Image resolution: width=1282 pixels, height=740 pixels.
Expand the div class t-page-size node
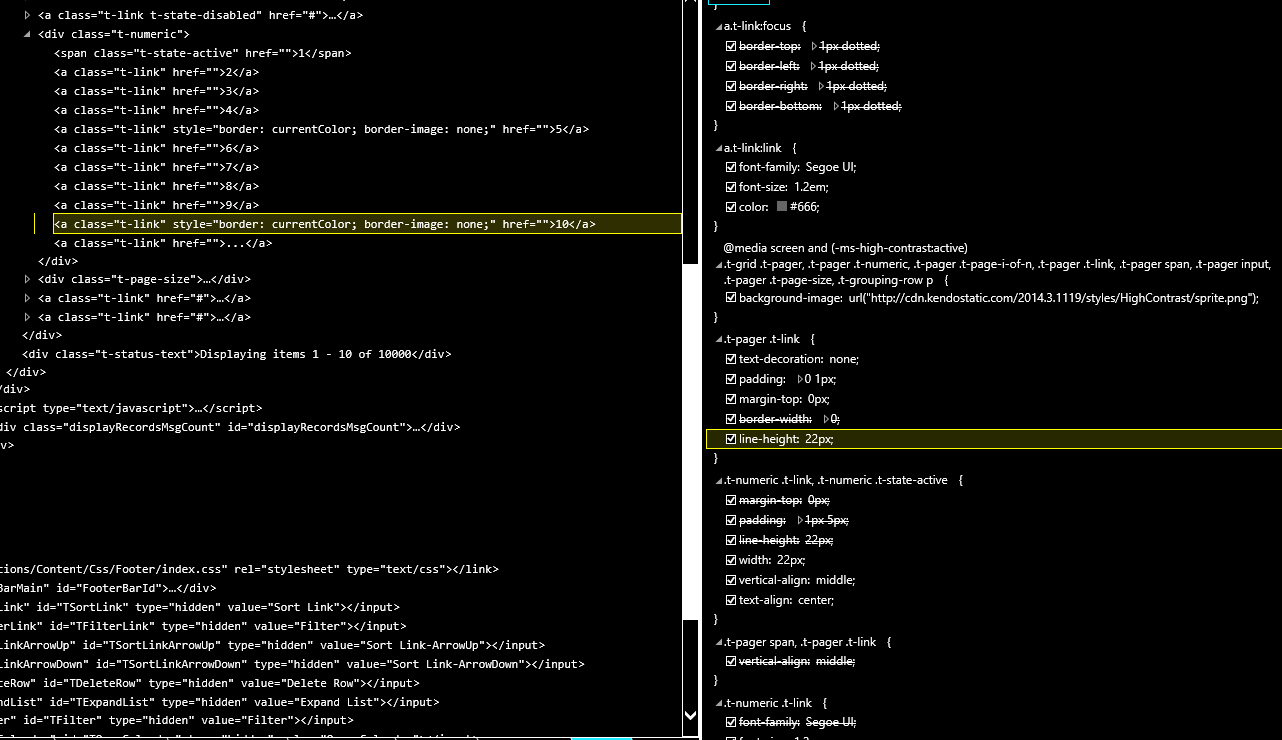[28, 279]
